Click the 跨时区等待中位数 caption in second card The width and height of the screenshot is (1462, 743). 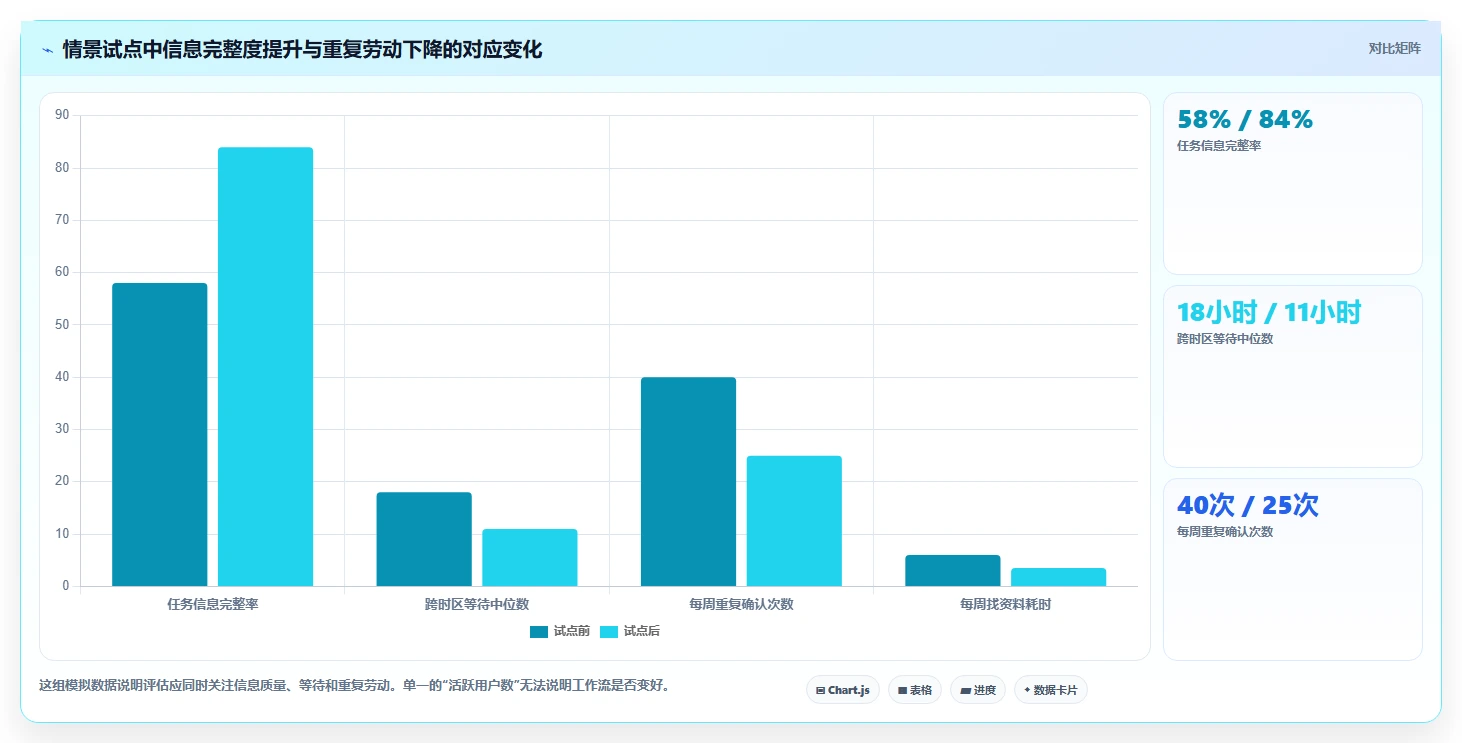1225,339
